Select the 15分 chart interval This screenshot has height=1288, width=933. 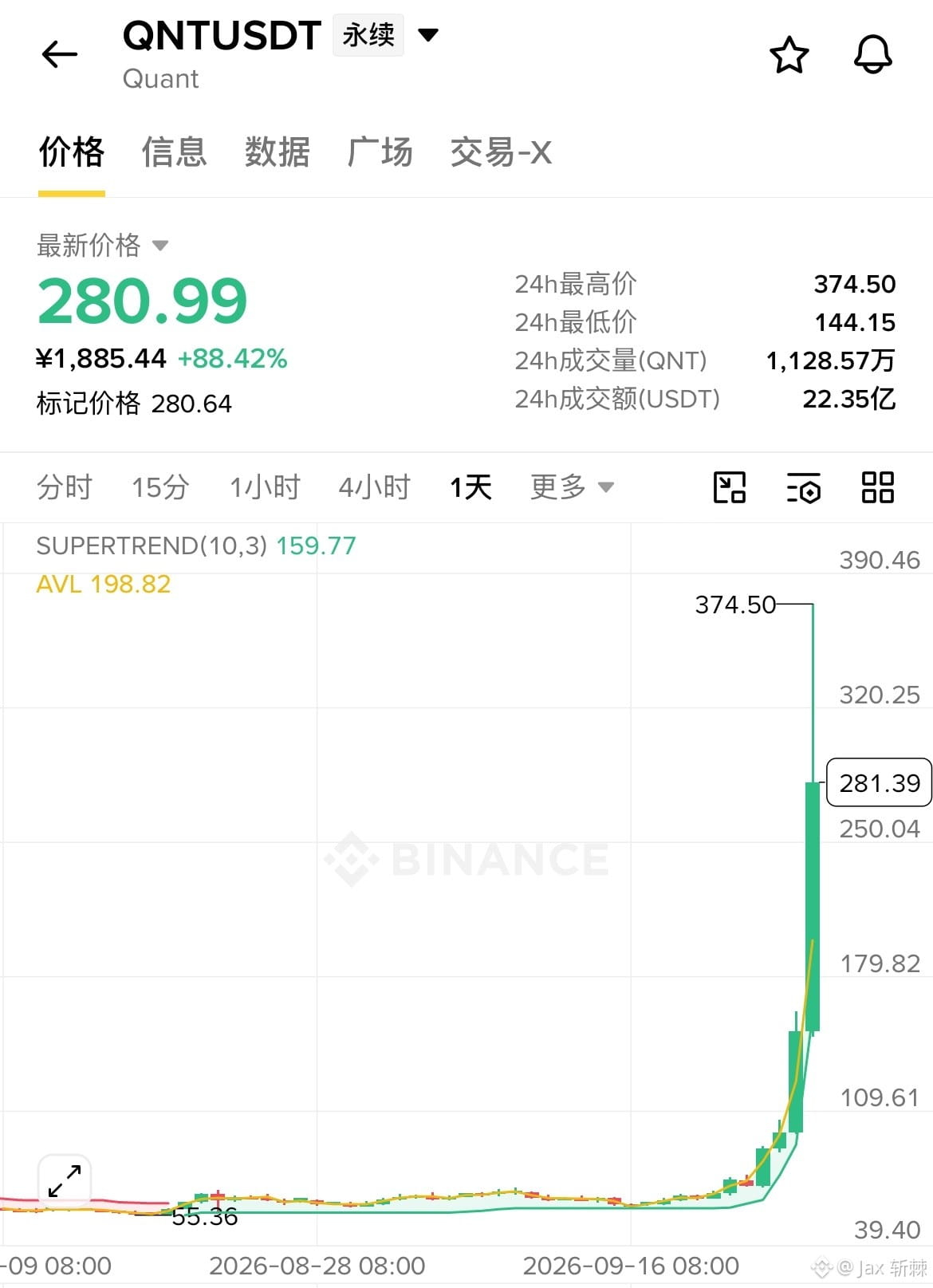pyautogui.click(x=160, y=486)
